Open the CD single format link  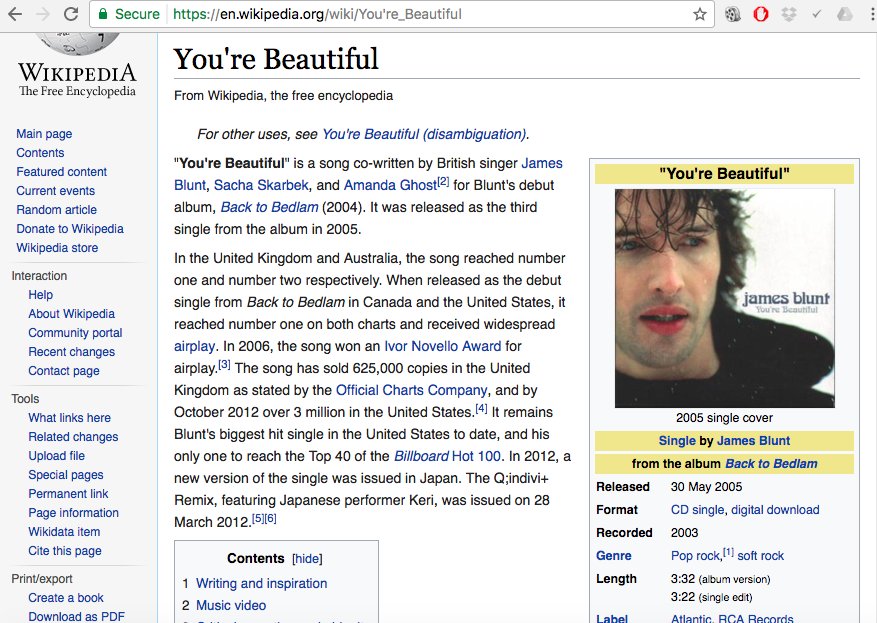(x=697, y=509)
